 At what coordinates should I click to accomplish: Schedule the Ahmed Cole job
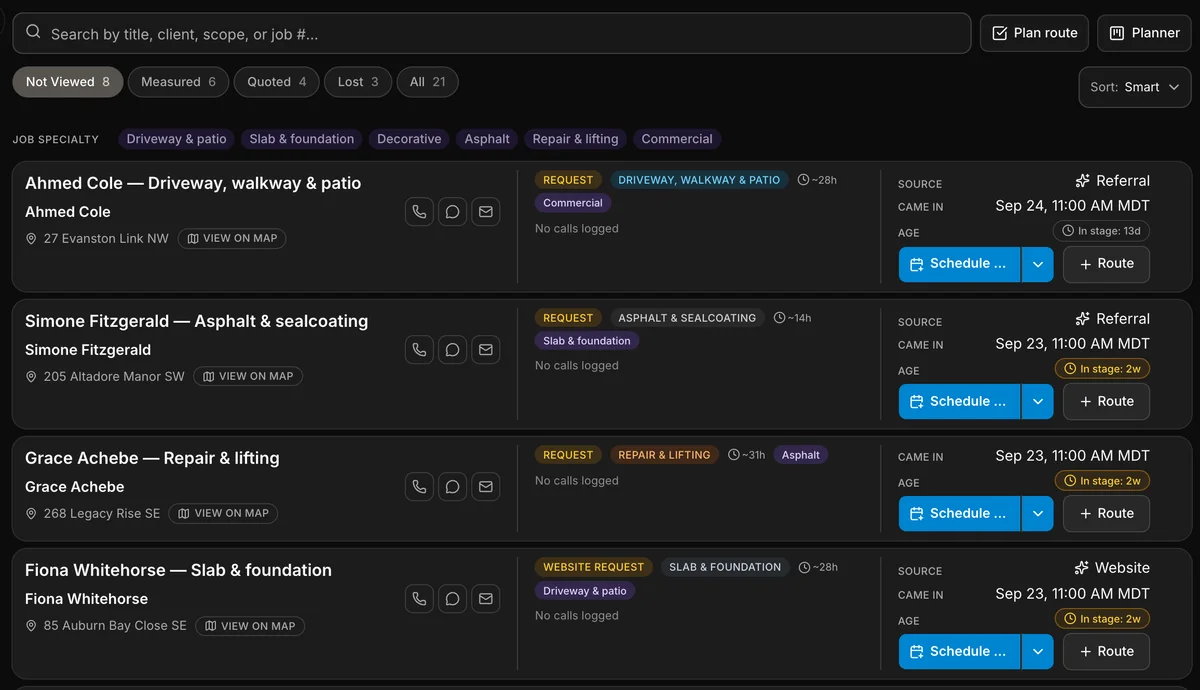coord(959,264)
